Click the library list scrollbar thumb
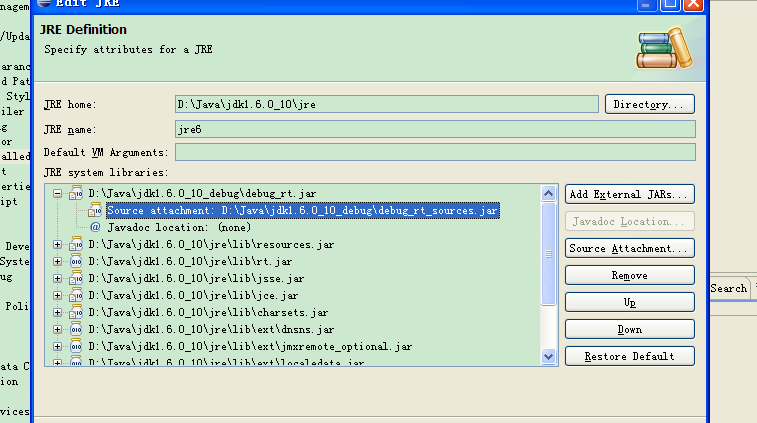 click(548, 254)
